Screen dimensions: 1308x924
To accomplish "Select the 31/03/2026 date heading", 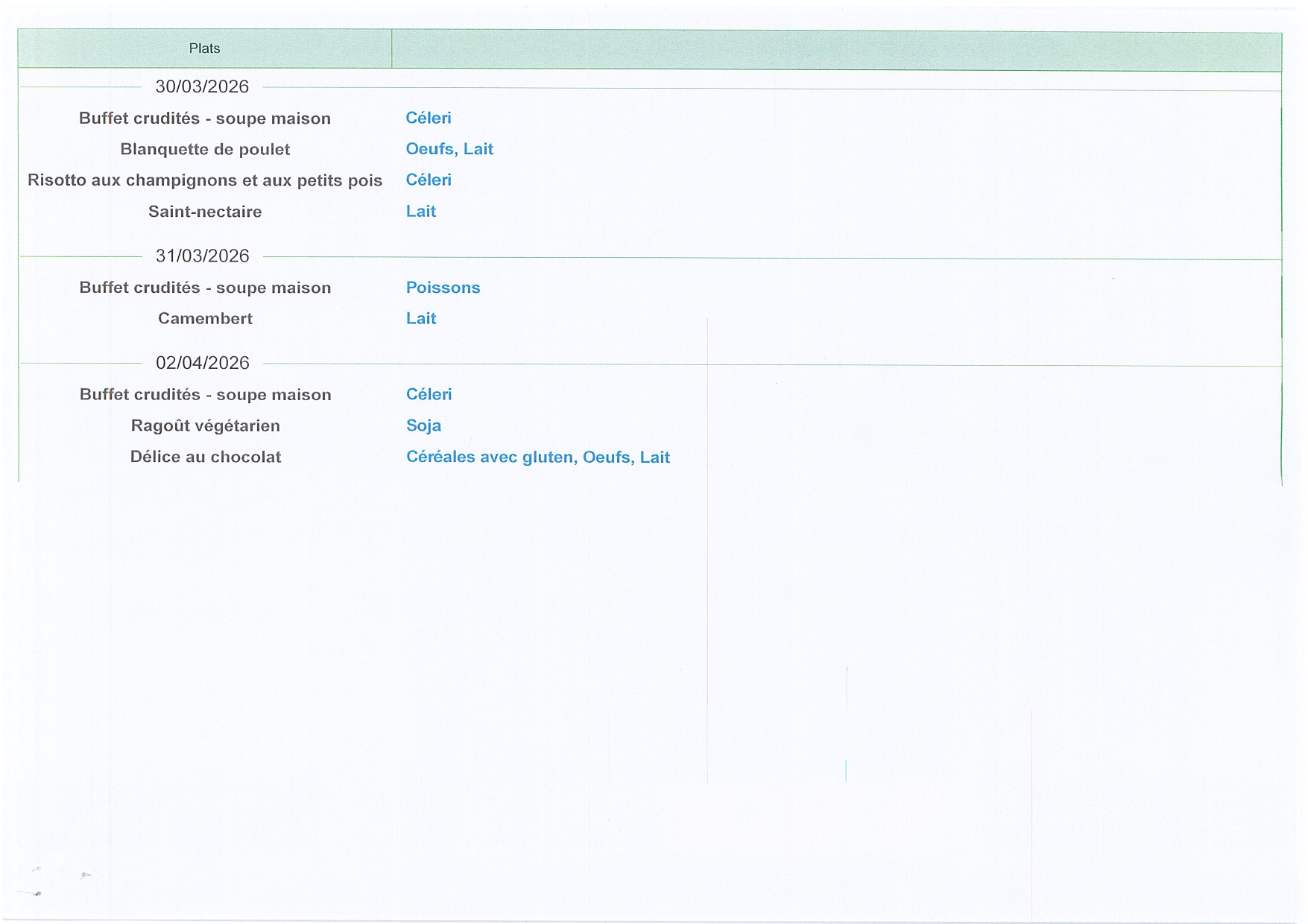I will (x=202, y=256).
